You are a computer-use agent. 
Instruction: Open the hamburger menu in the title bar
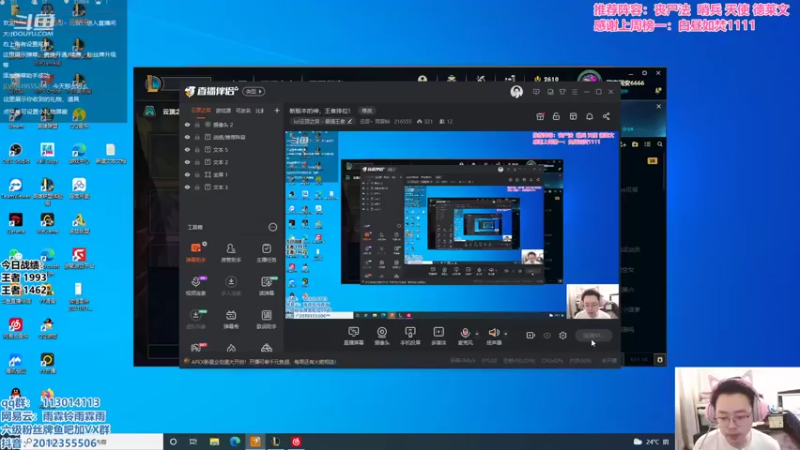574,92
